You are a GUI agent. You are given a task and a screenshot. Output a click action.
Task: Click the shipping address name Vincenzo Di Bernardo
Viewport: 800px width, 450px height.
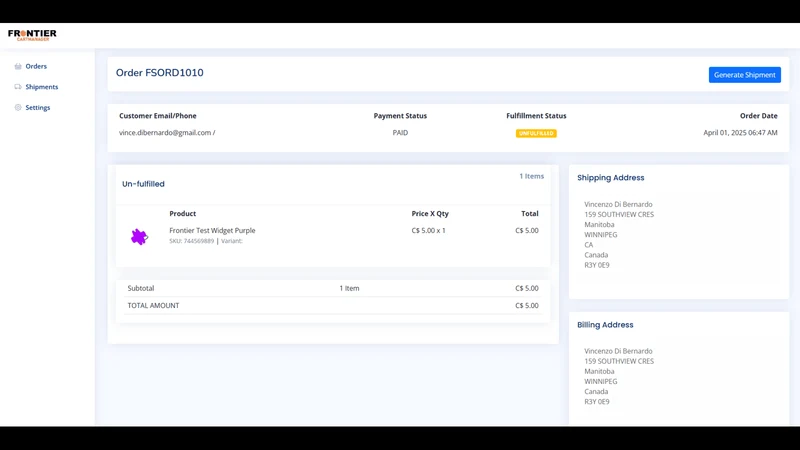pos(618,204)
